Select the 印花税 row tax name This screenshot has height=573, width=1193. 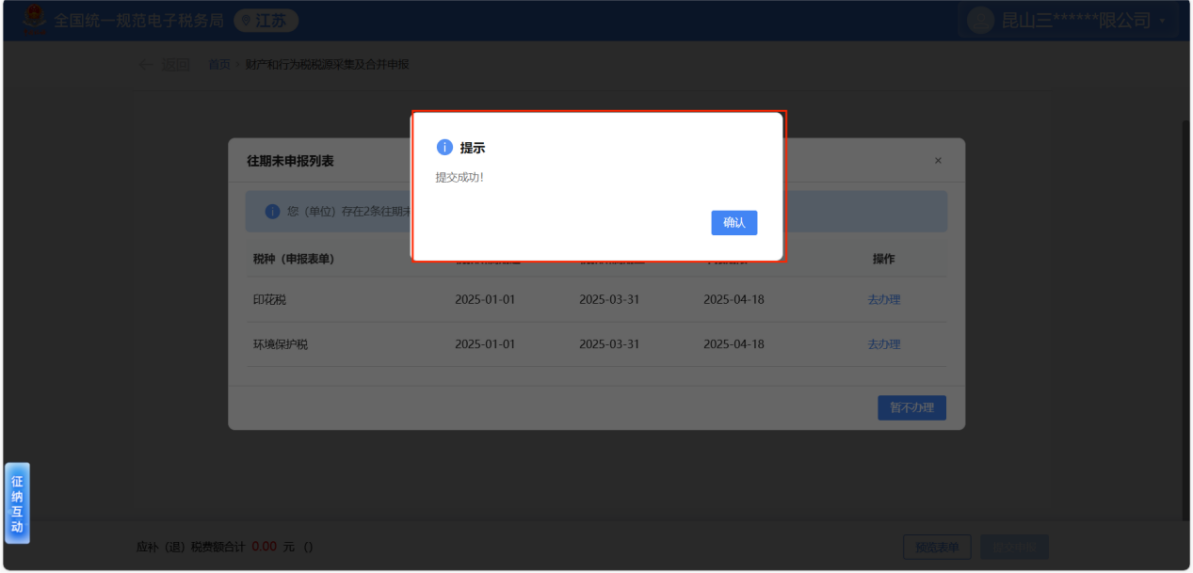(x=270, y=299)
